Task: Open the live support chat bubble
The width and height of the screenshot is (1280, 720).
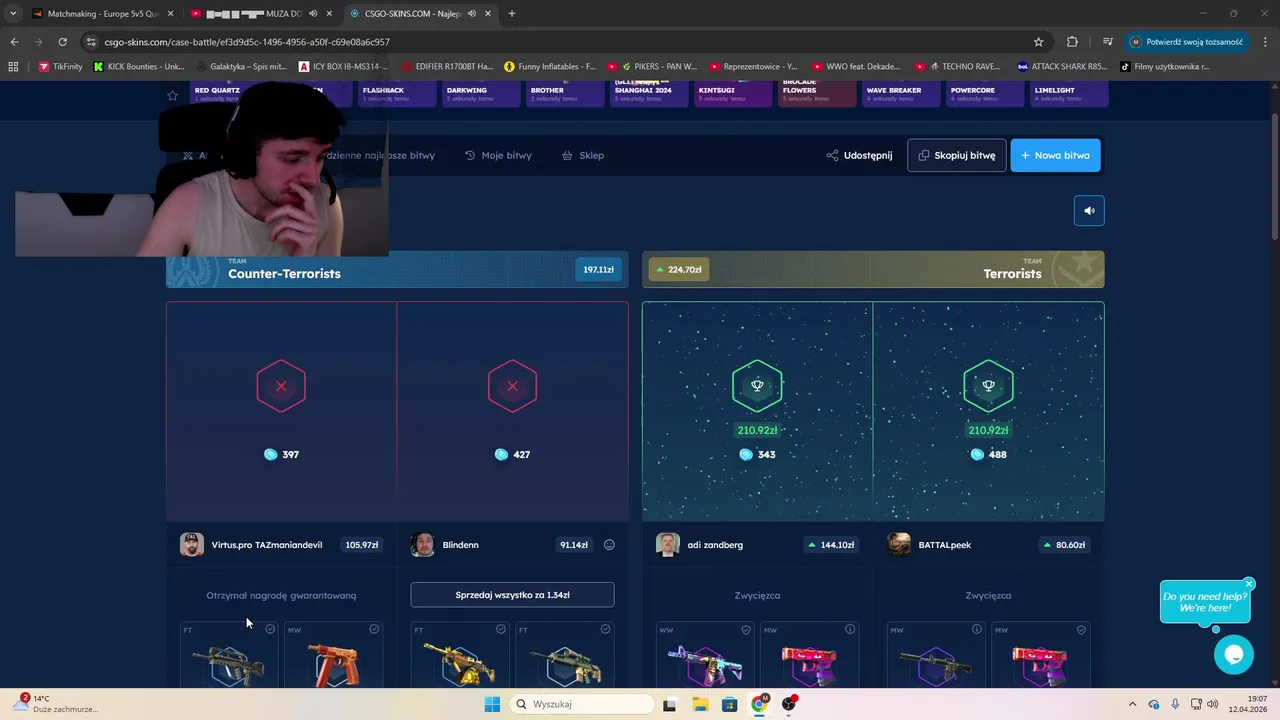Action: click(x=1233, y=655)
